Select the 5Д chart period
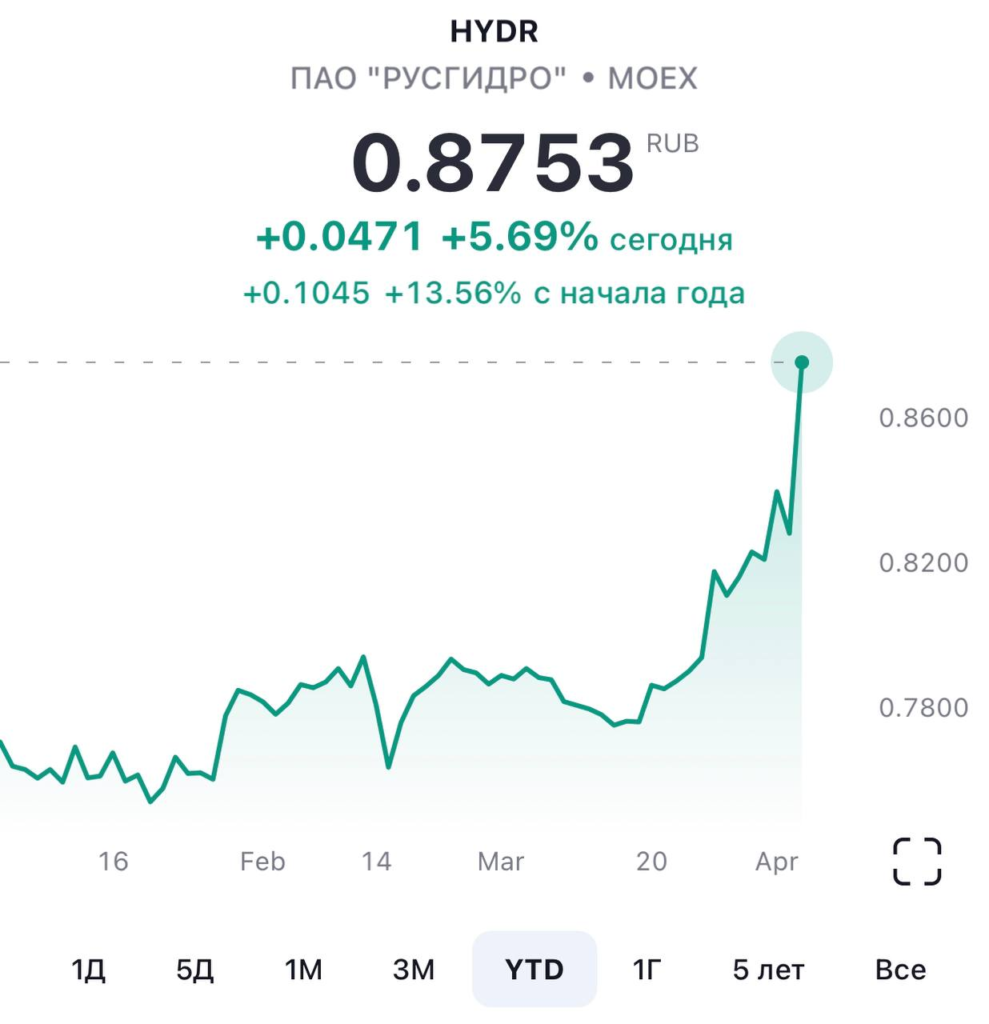This screenshot has height=1024, width=989. pyautogui.click(x=195, y=969)
